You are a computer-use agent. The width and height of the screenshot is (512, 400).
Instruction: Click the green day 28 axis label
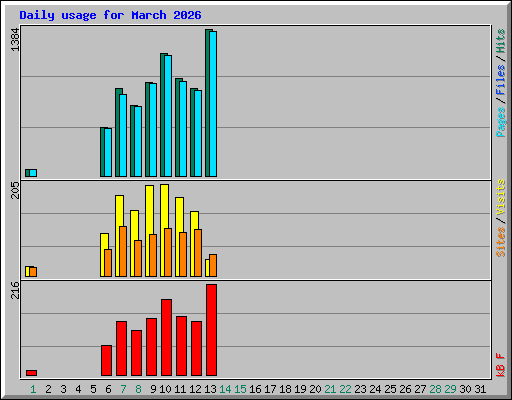click(435, 389)
